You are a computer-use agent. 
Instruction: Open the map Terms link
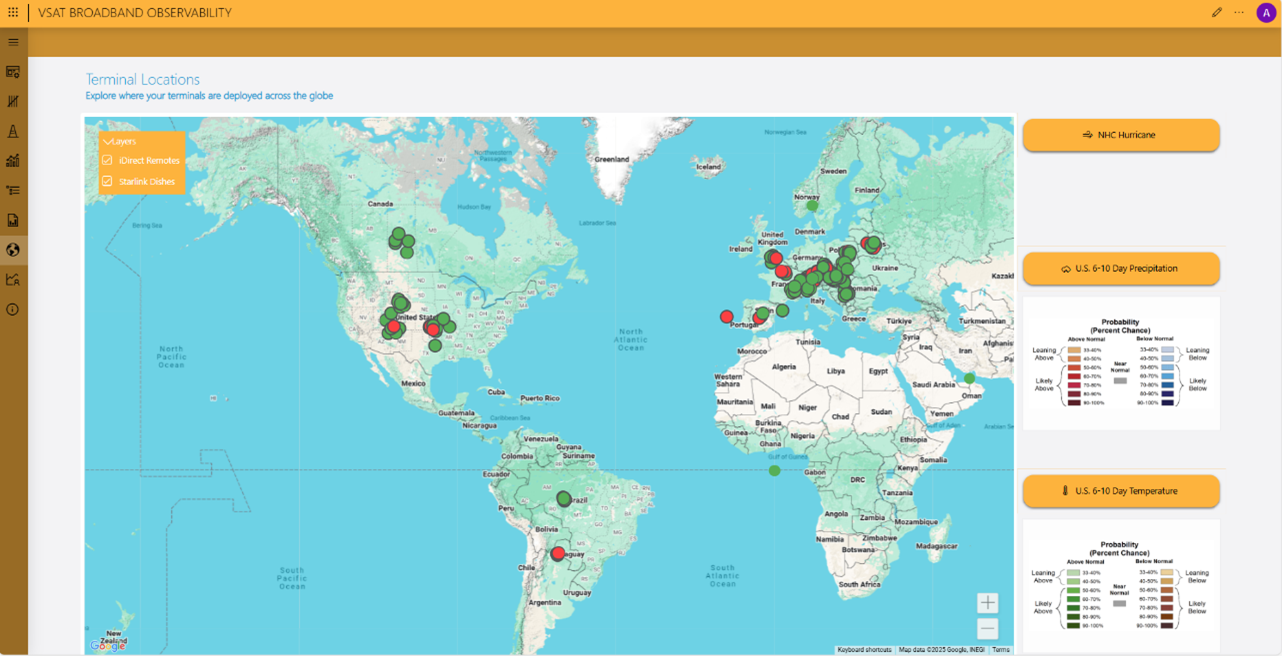point(1001,650)
